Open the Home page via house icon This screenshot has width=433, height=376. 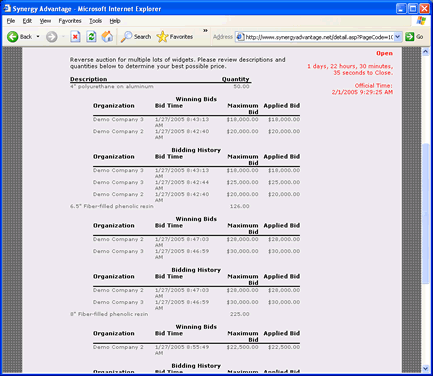click(107, 37)
